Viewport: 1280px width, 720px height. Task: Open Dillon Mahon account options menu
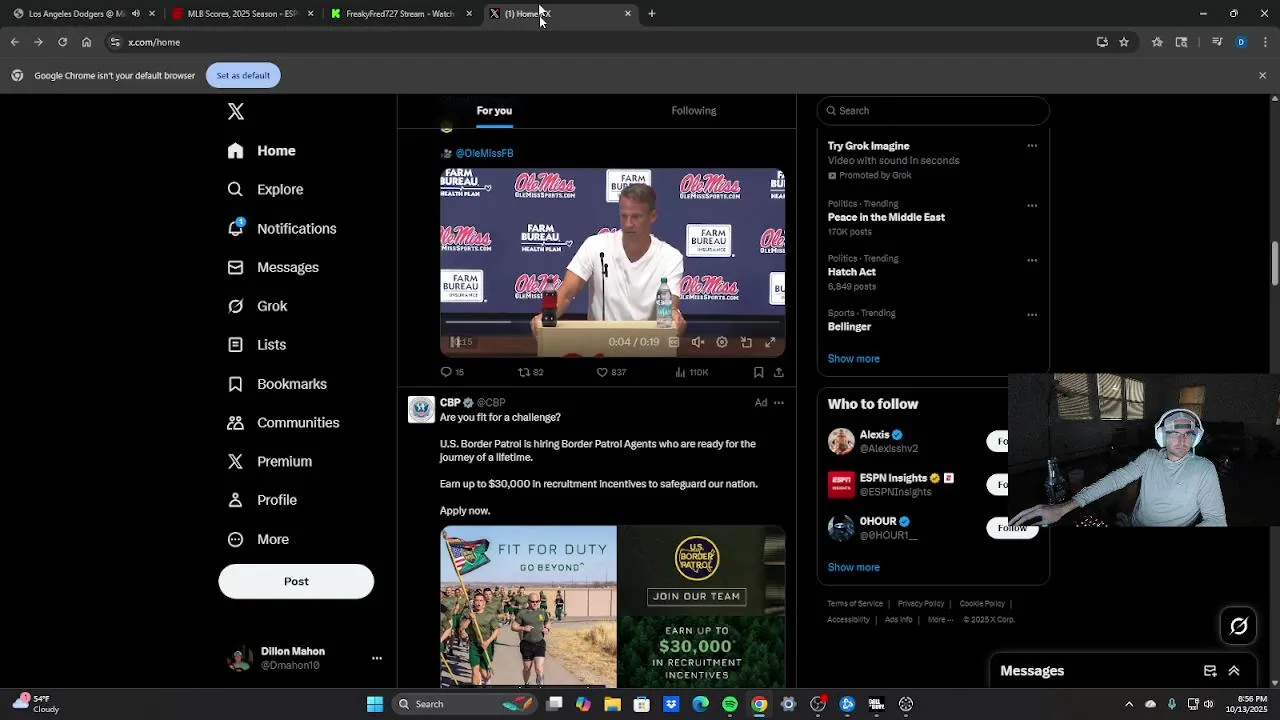[x=377, y=658]
